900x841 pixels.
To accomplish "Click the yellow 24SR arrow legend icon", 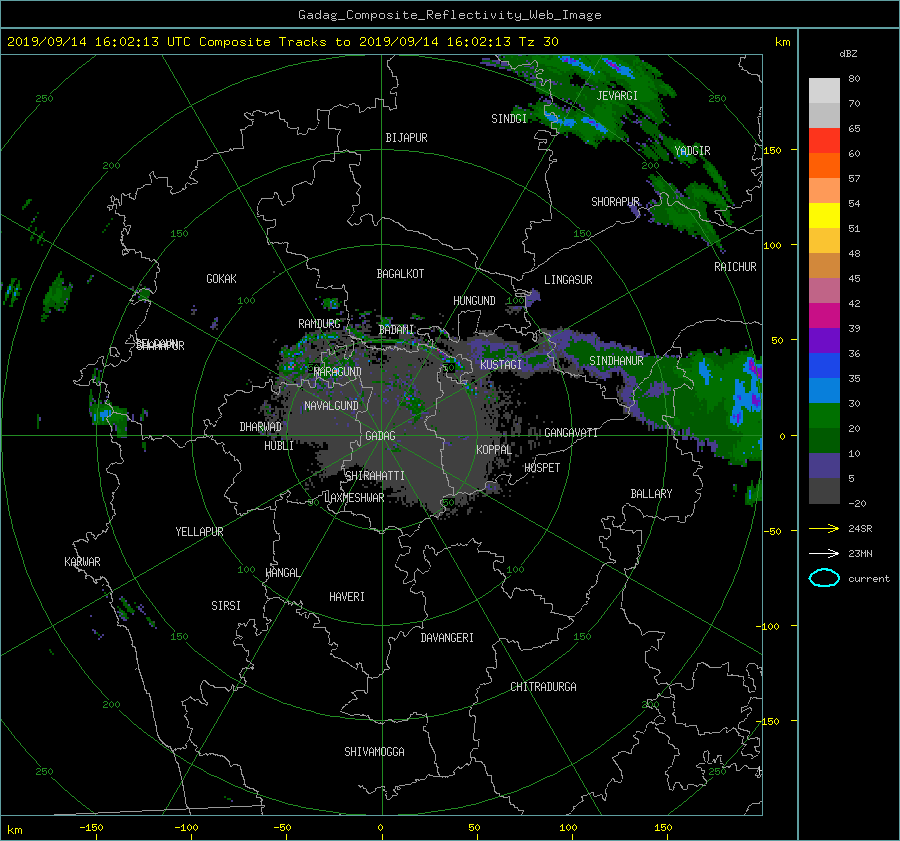I will click(x=824, y=528).
